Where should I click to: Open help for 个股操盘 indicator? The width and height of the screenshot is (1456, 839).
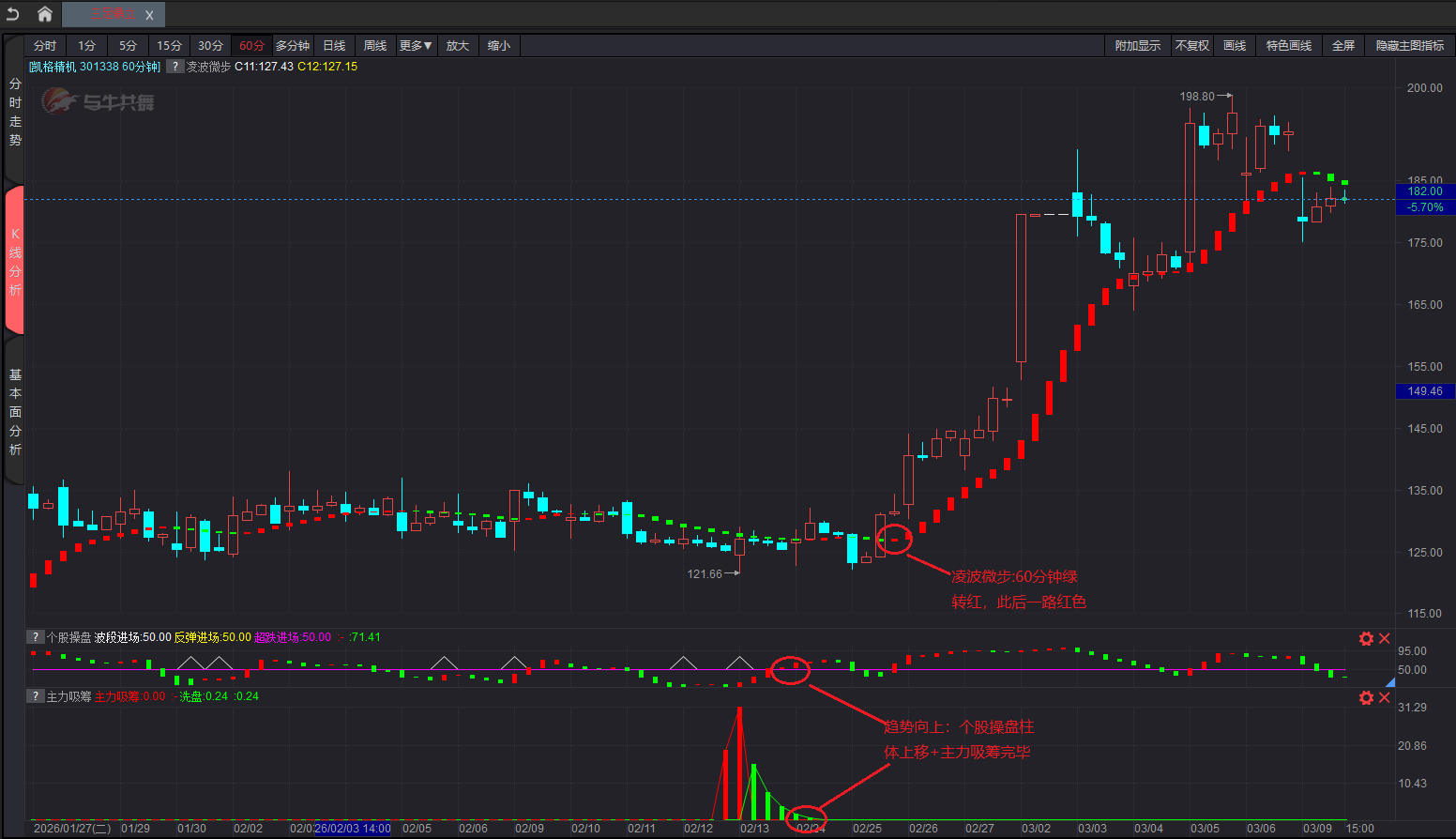click(36, 637)
